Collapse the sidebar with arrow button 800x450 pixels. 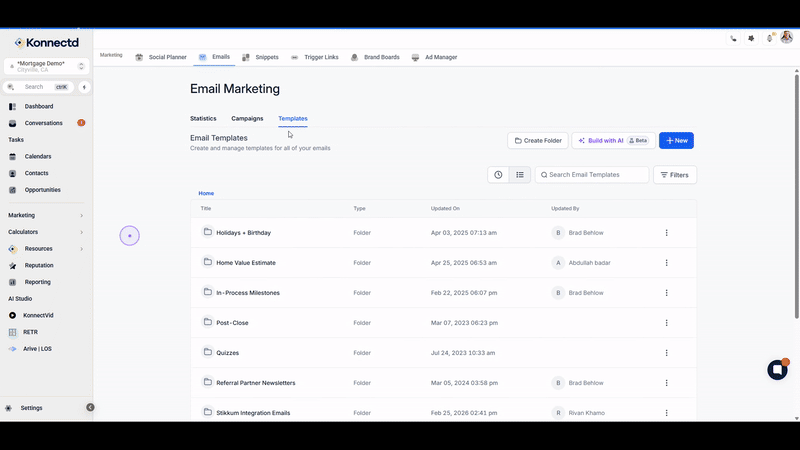[90, 407]
